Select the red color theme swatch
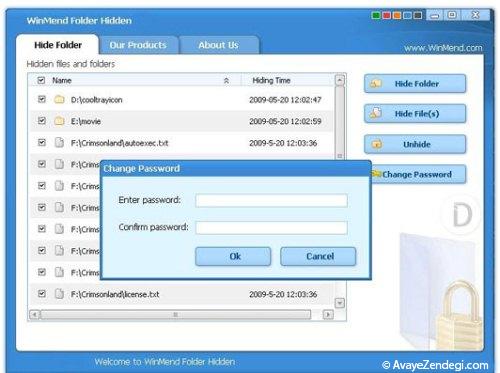 point(386,15)
